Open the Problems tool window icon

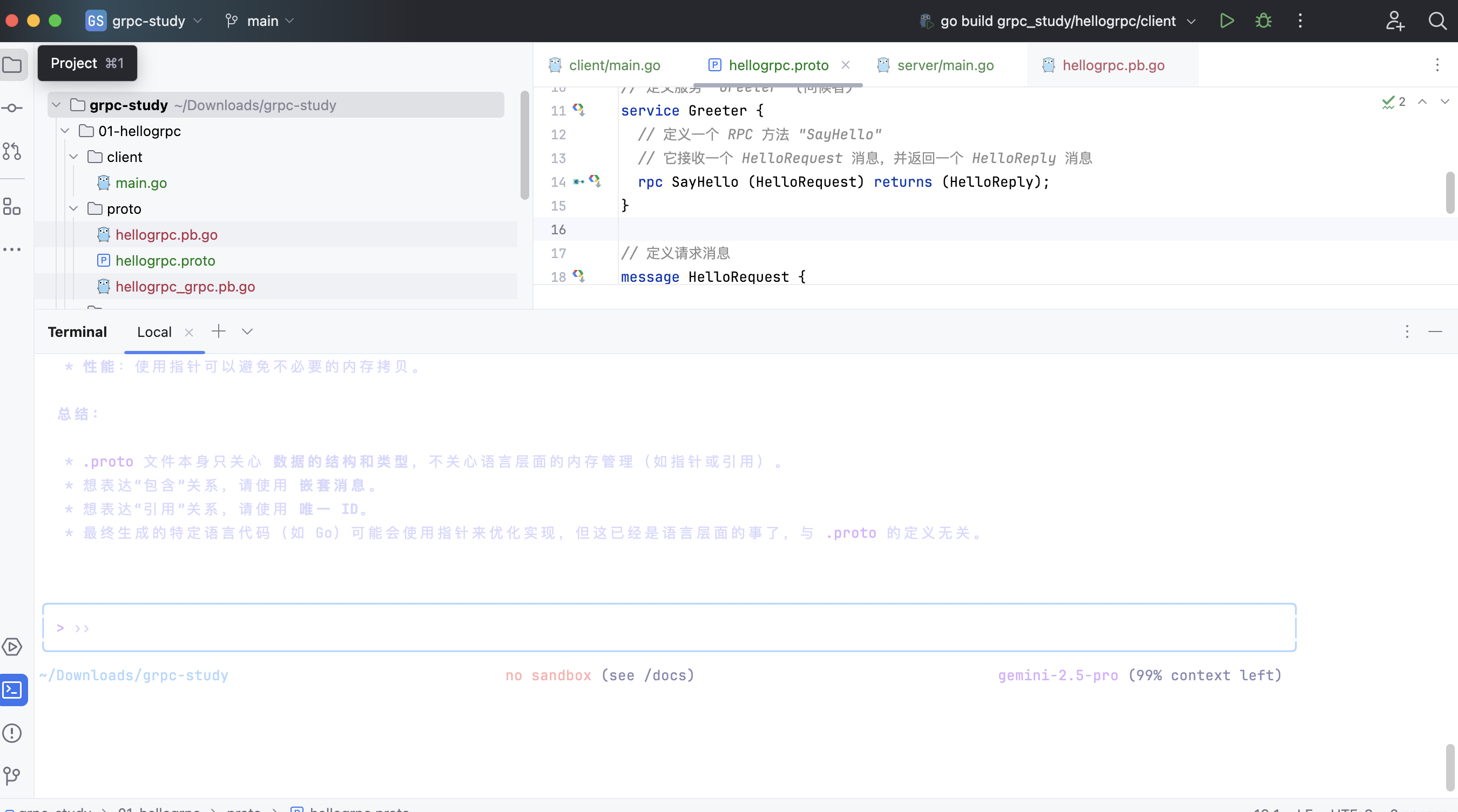(12, 733)
